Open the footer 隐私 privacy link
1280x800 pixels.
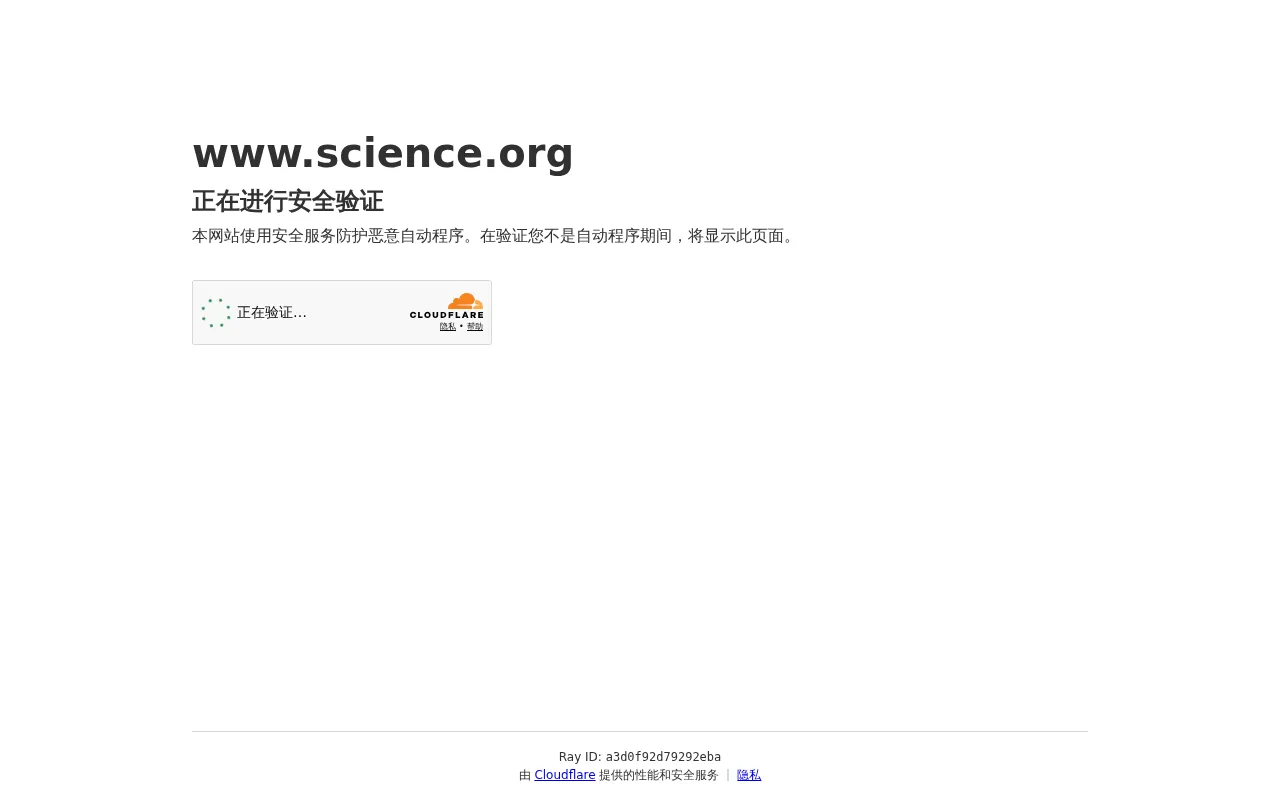click(x=749, y=775)
